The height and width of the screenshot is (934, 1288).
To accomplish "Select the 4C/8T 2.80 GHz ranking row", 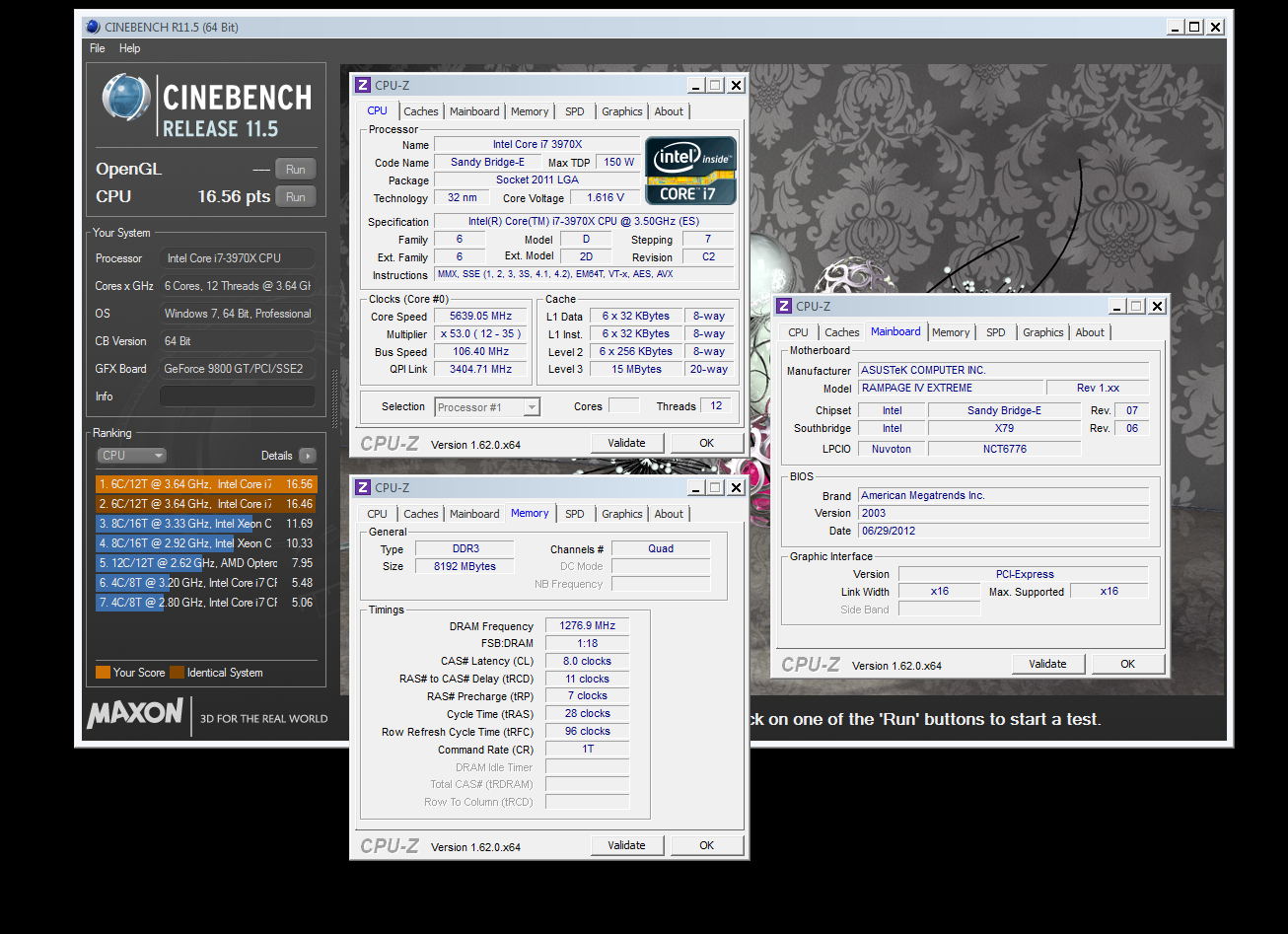I will [206, 603].
